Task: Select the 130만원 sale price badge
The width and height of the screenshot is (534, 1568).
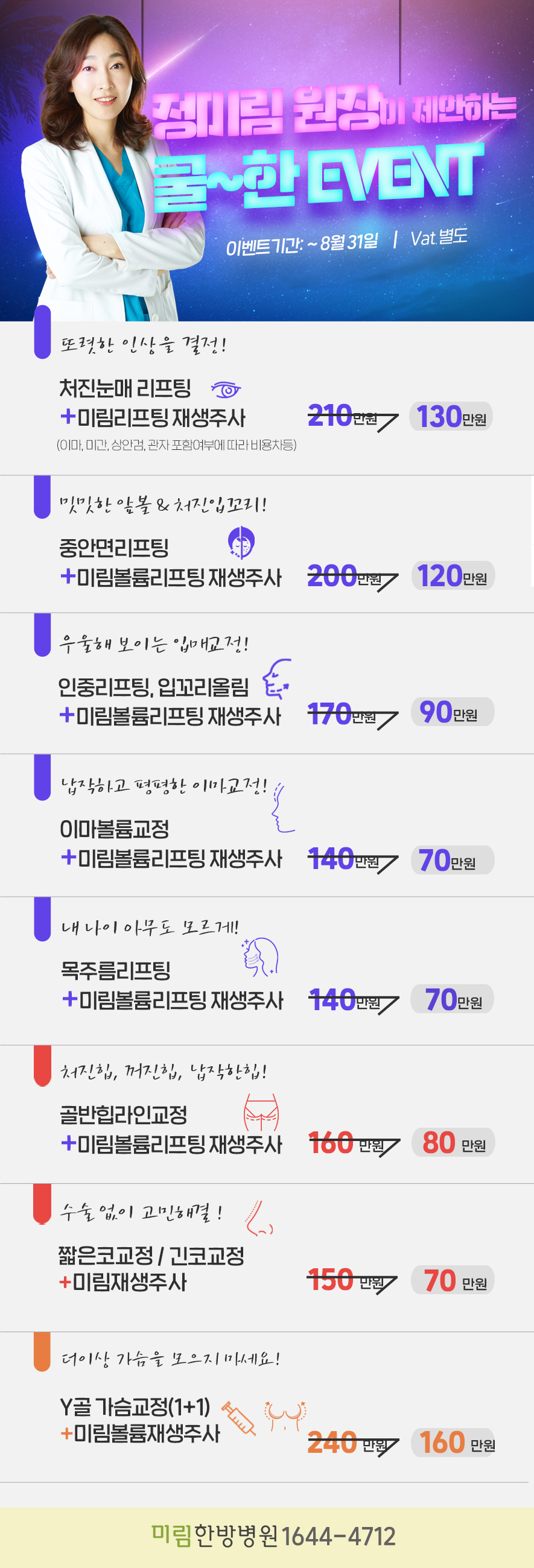Action: click(x=451, y=417)
